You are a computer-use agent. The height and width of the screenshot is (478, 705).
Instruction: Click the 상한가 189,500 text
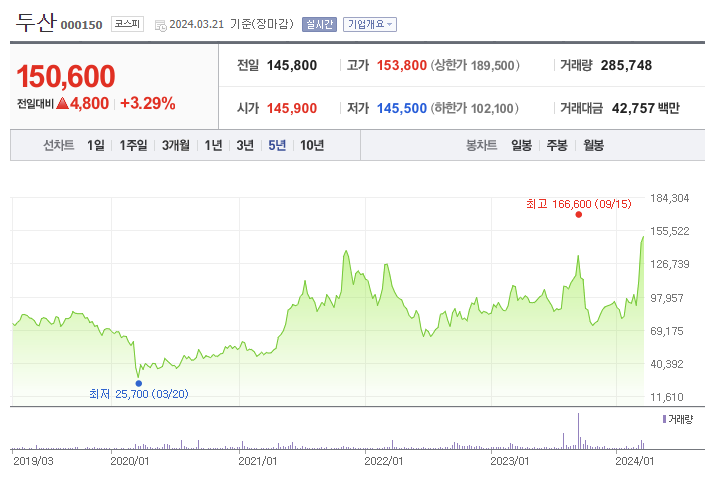475,66
